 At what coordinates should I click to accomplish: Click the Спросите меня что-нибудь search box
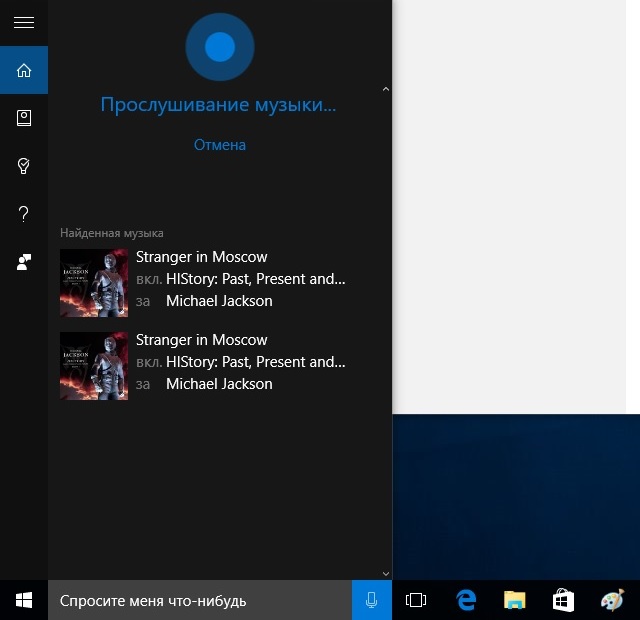click(x=200, y=600)
